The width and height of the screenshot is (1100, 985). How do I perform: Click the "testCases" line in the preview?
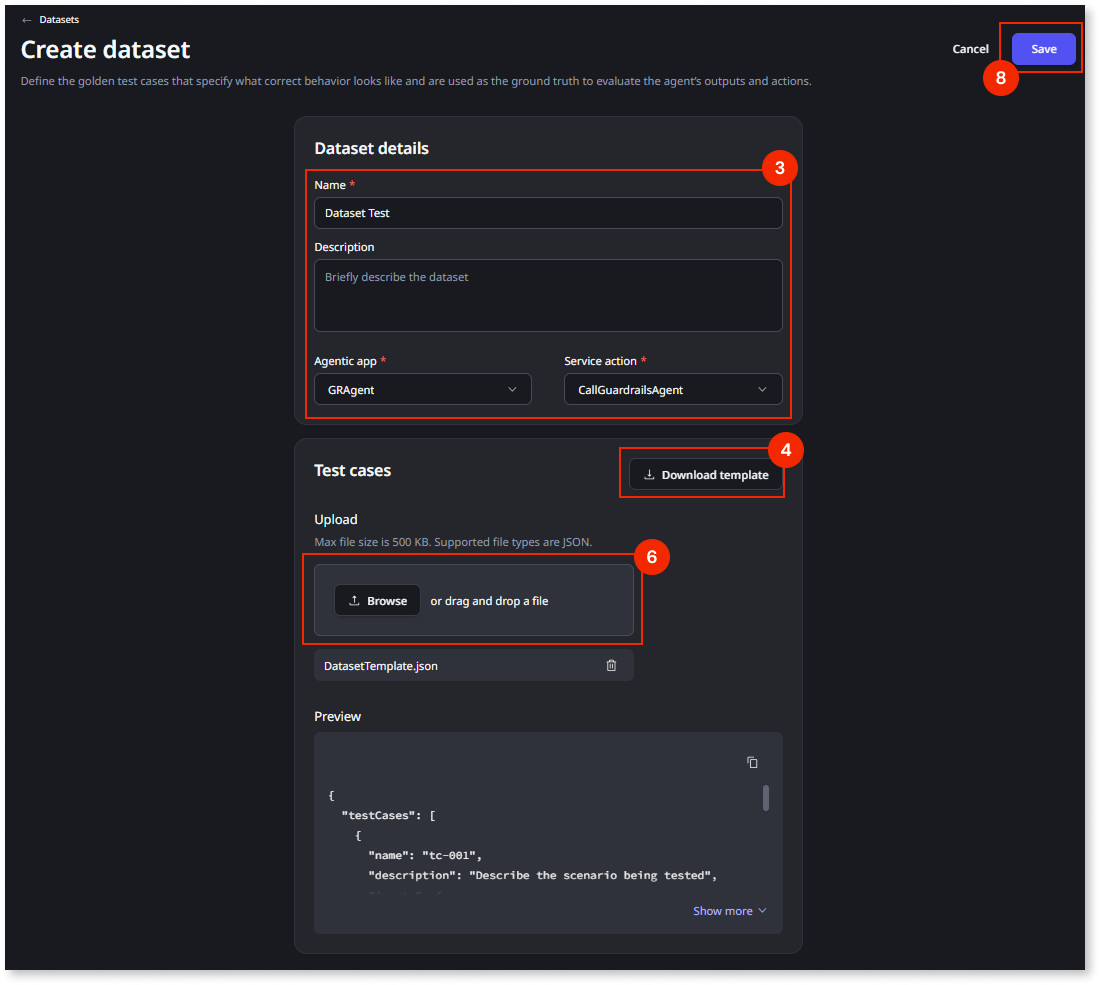point(388,815)
